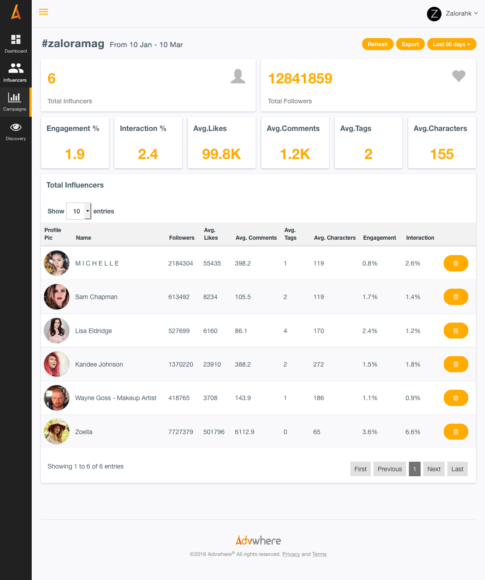Go to Next page in pagination
Image resolution: width=485 pixels, height=580 pixels.
coord(434,469)
